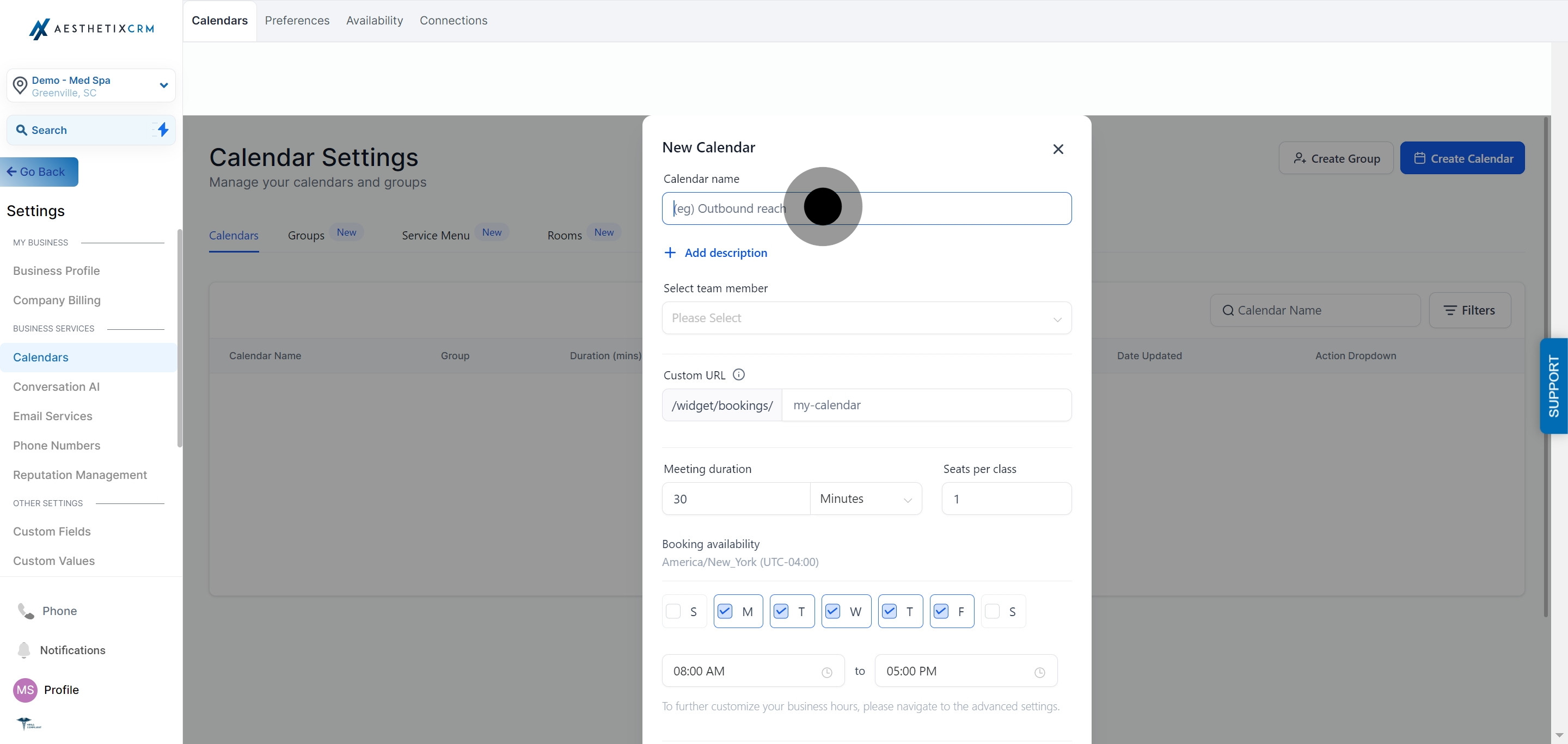The width and height of the screenshot is (1568, 744).
Task: Click the clock icon in 08:00 AM field
Action: (826, 672)
